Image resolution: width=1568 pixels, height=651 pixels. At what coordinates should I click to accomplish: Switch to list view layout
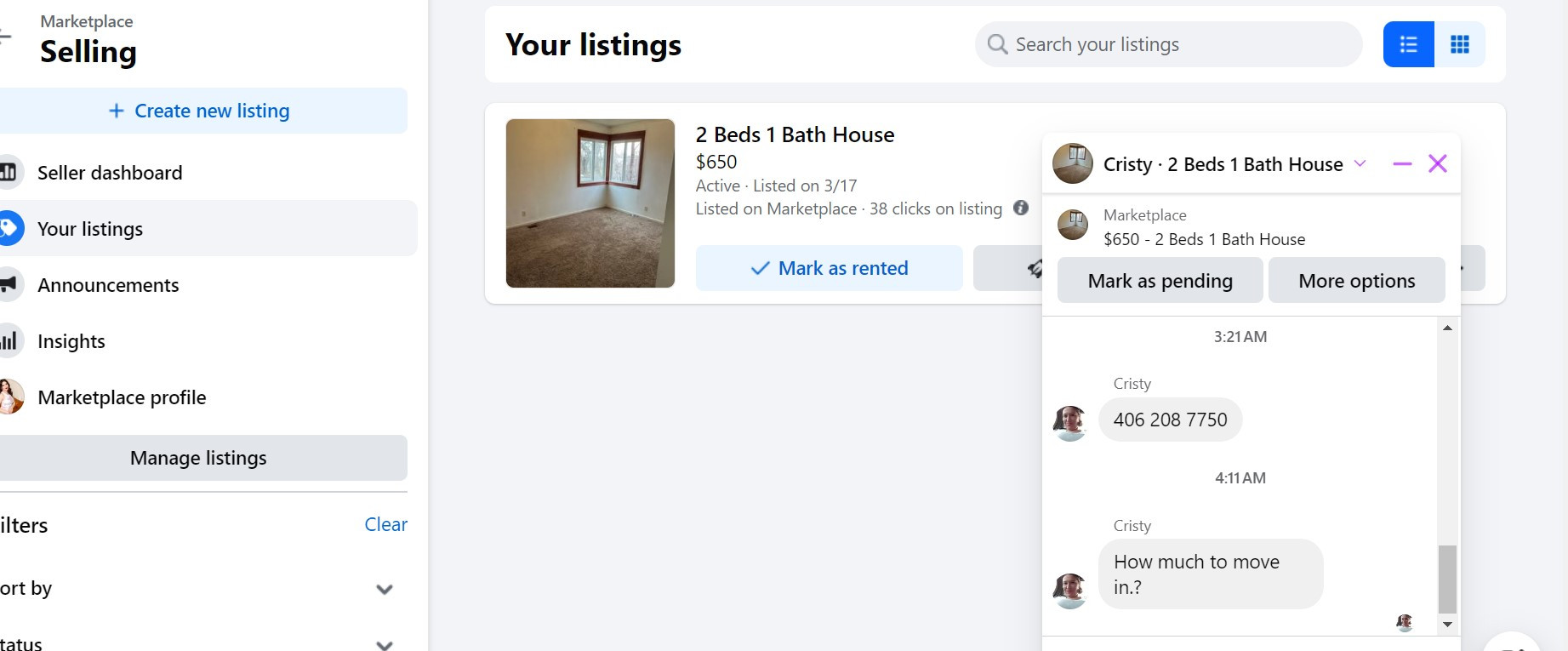[1408, 44]
